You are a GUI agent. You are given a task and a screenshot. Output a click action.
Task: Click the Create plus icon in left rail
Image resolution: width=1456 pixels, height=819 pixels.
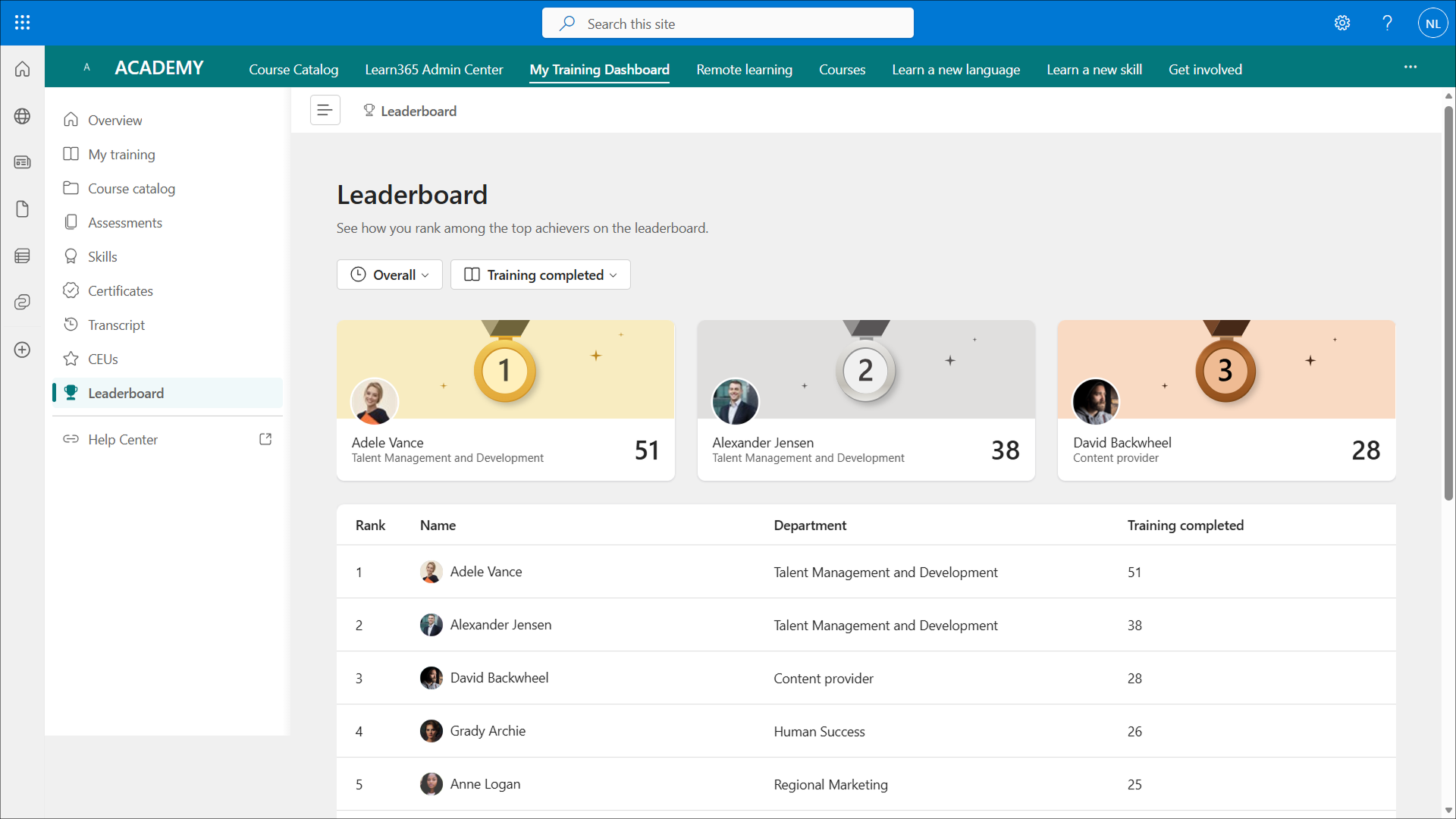[22, 350]
